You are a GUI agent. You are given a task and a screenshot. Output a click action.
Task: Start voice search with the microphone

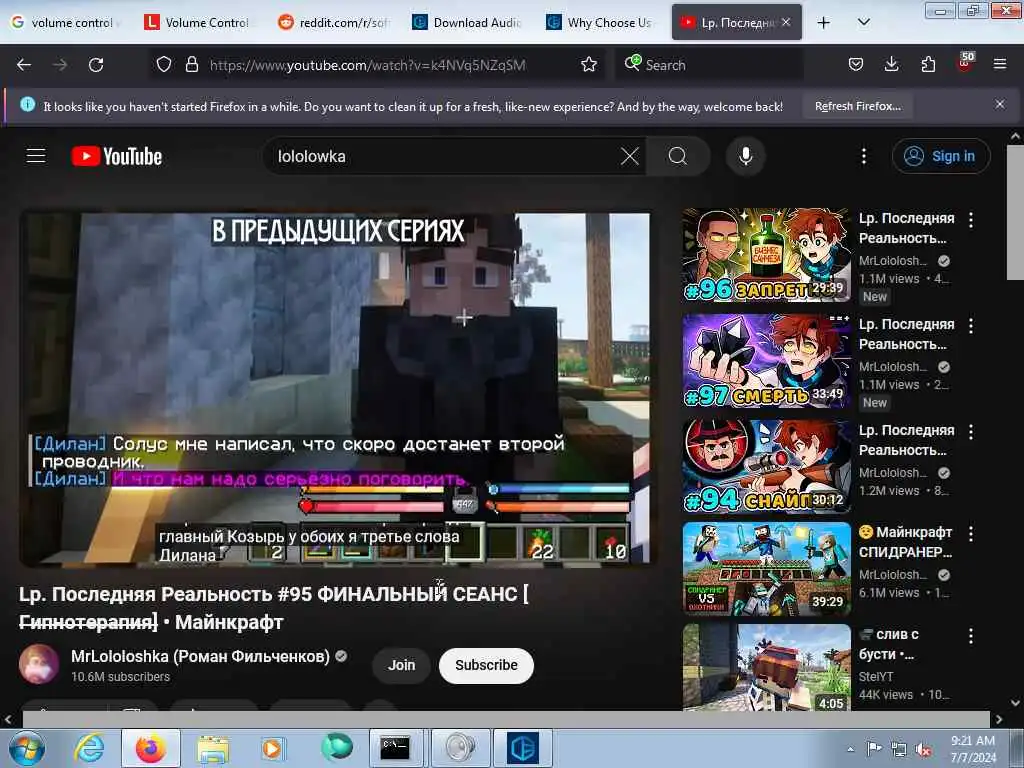(x=745, y=156)
